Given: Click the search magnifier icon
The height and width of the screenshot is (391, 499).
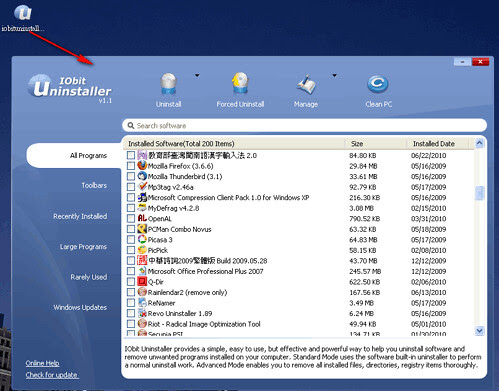Looking at the screenshot, I should pyautogui.click(x=131, y=126).
